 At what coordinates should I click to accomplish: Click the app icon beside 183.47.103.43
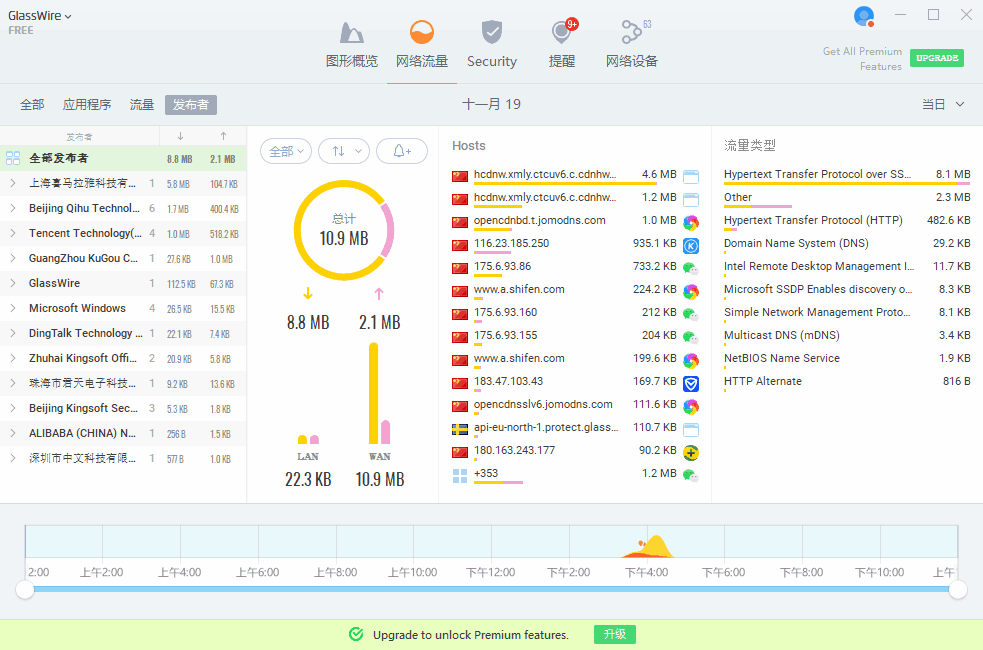(x=690, y=382)
